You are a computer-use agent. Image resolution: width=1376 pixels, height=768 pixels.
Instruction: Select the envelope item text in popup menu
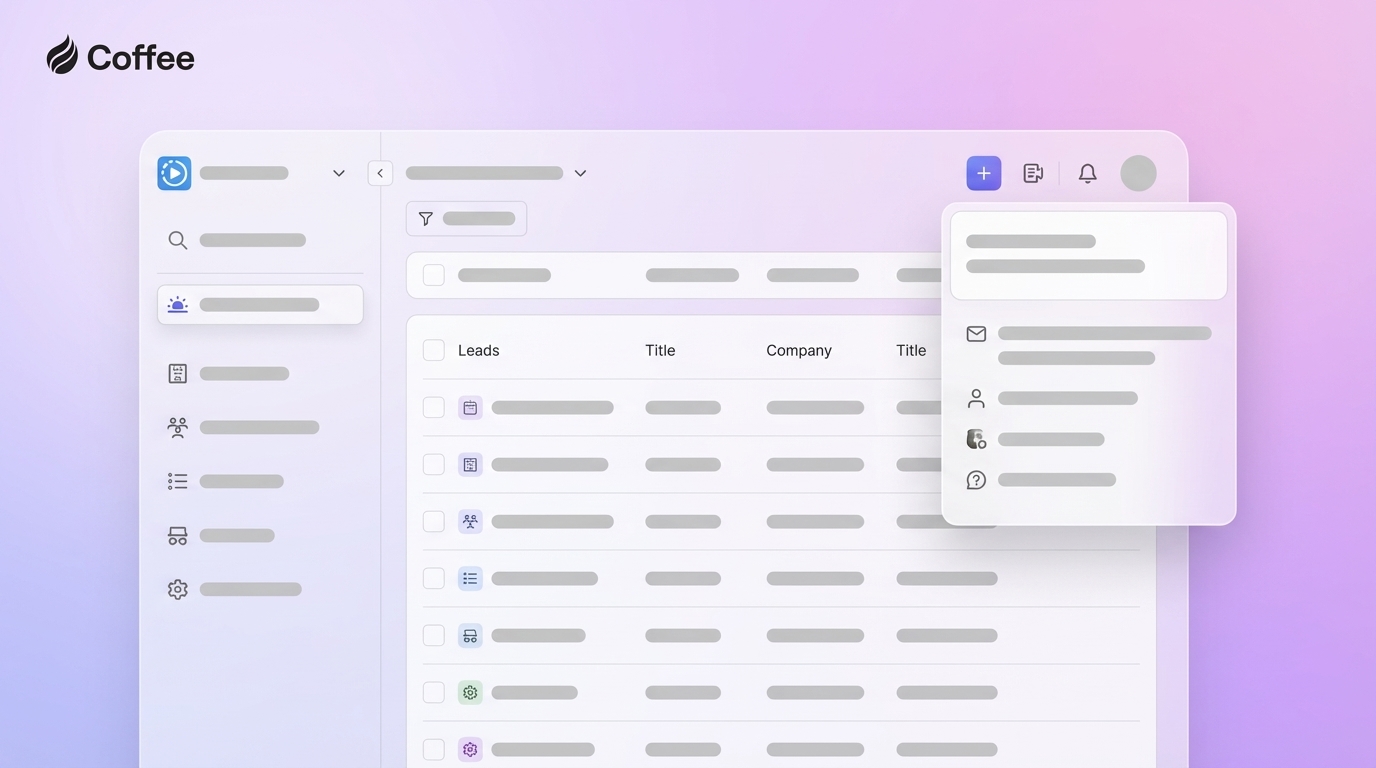[x=1104, y=345]
